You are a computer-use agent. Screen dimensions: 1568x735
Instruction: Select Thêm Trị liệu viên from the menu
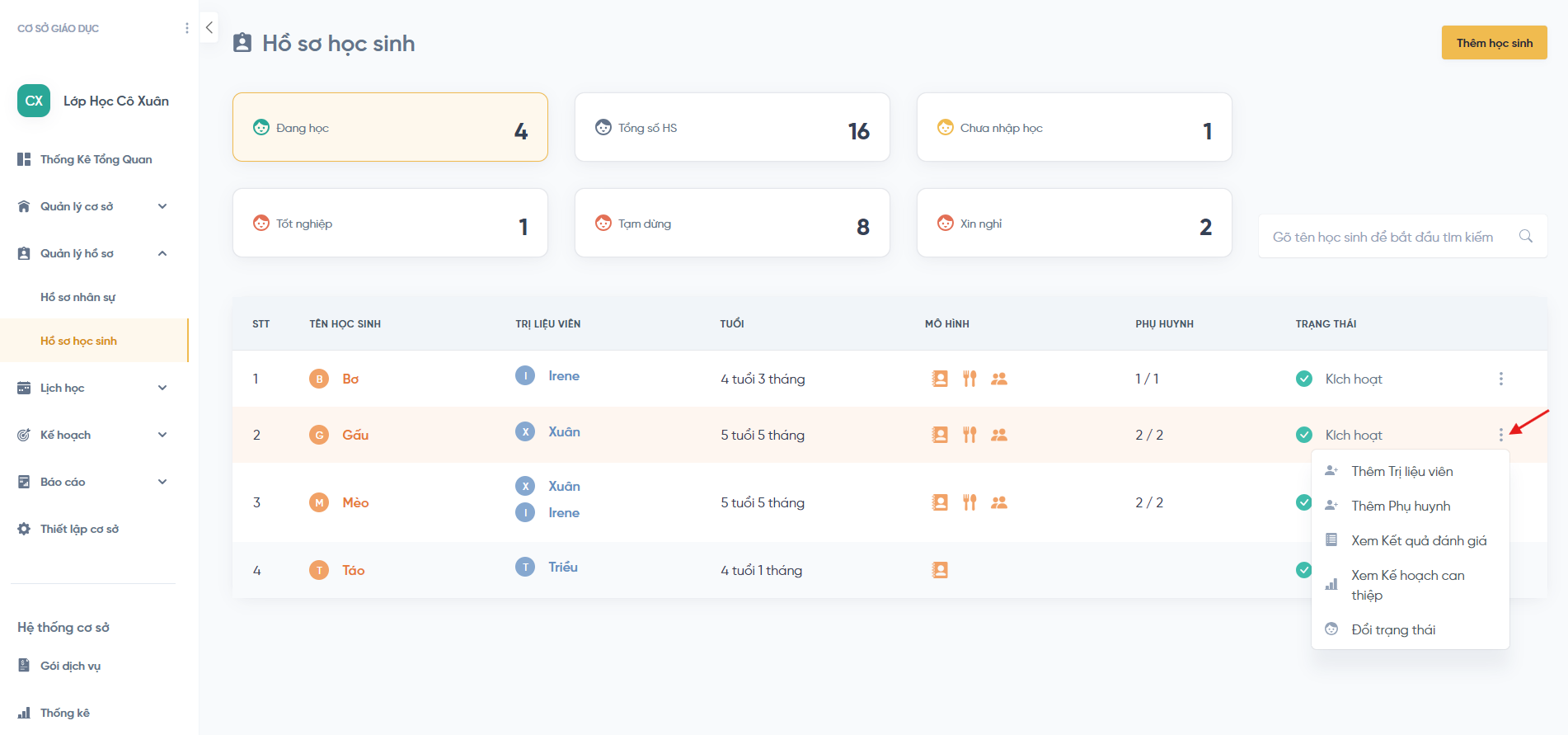pos(1401,472)
